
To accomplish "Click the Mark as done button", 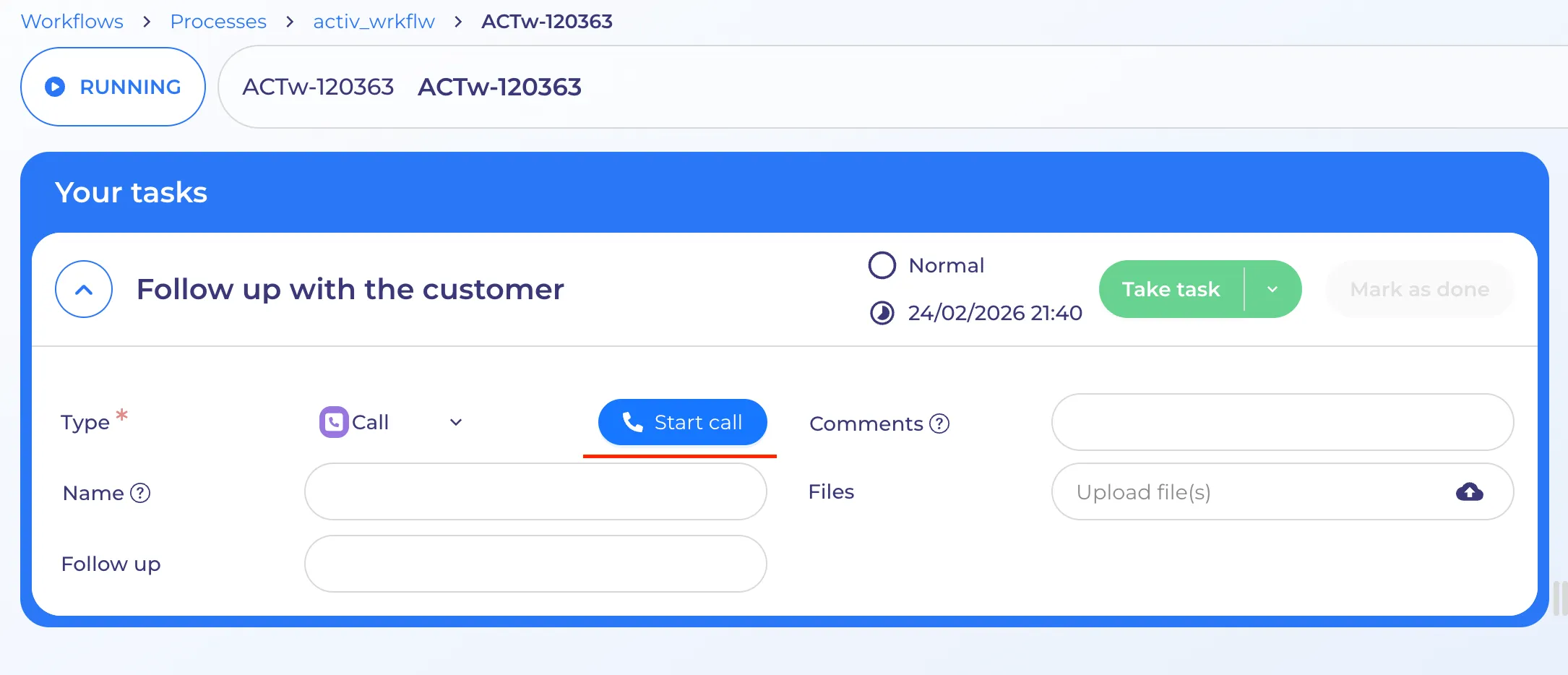I will pos(1419,289).
